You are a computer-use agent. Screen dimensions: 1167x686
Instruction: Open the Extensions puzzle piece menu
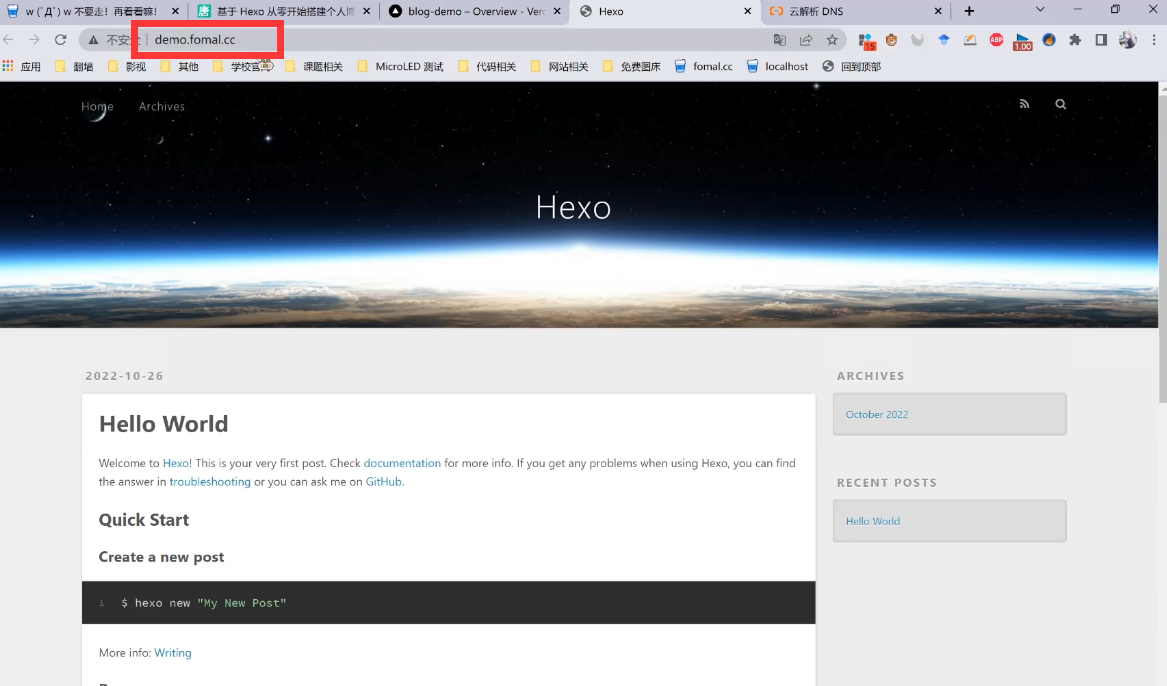(1075, 40)
